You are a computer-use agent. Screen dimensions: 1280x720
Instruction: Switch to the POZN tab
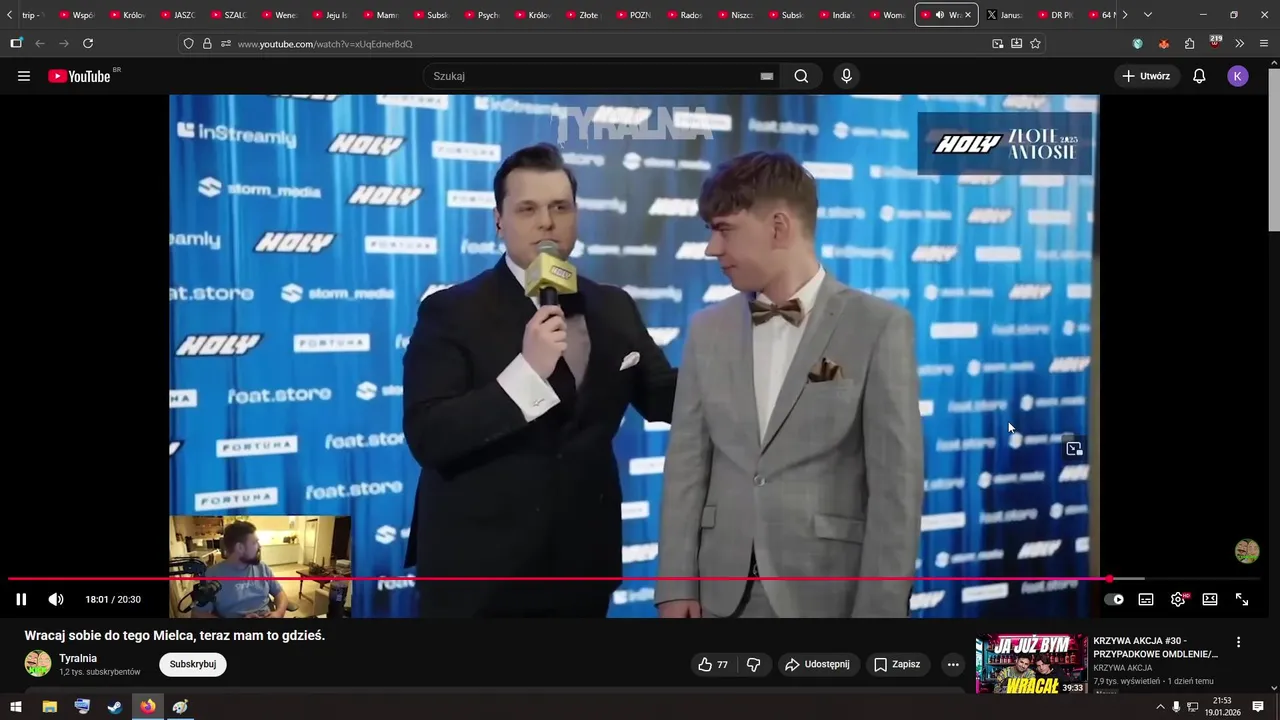pos(635,15)
